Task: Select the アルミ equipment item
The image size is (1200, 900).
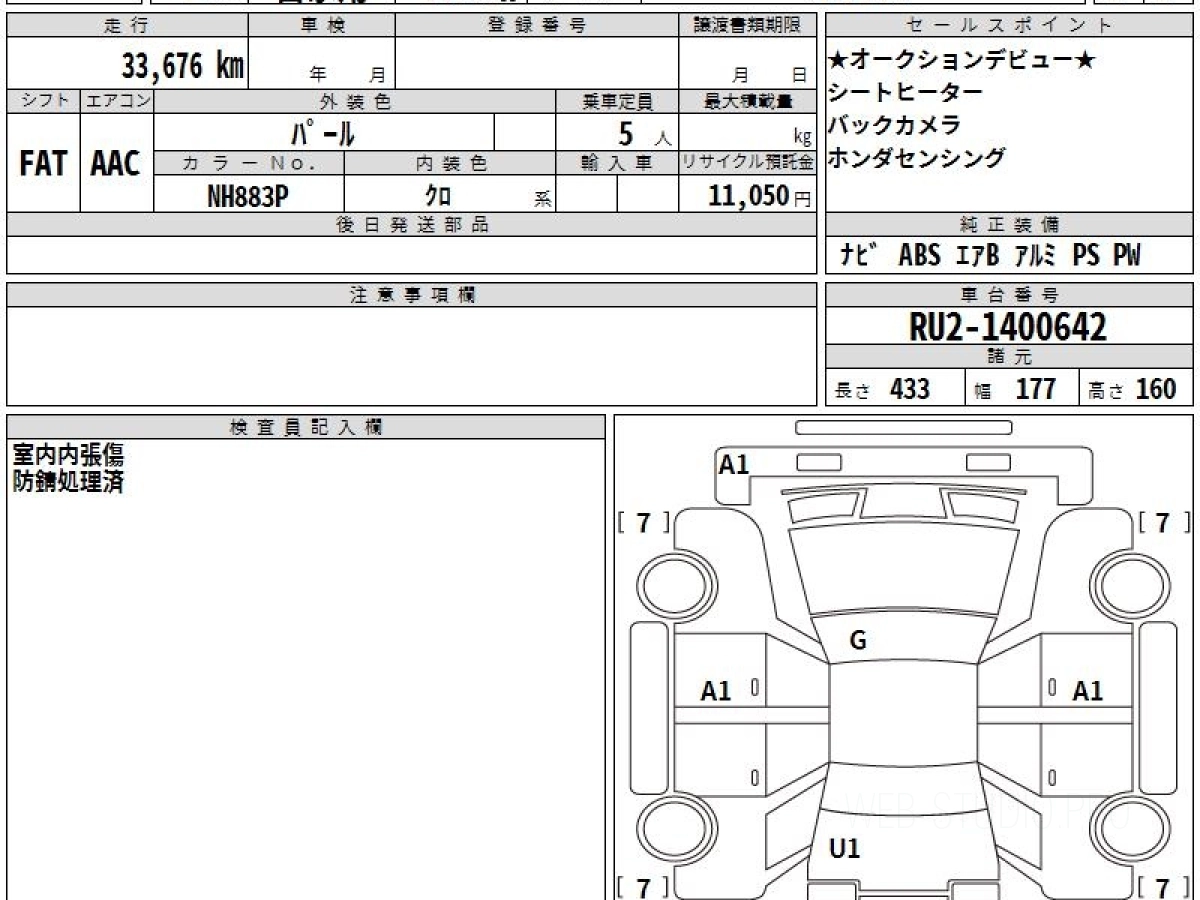Action: point(1034,255)
